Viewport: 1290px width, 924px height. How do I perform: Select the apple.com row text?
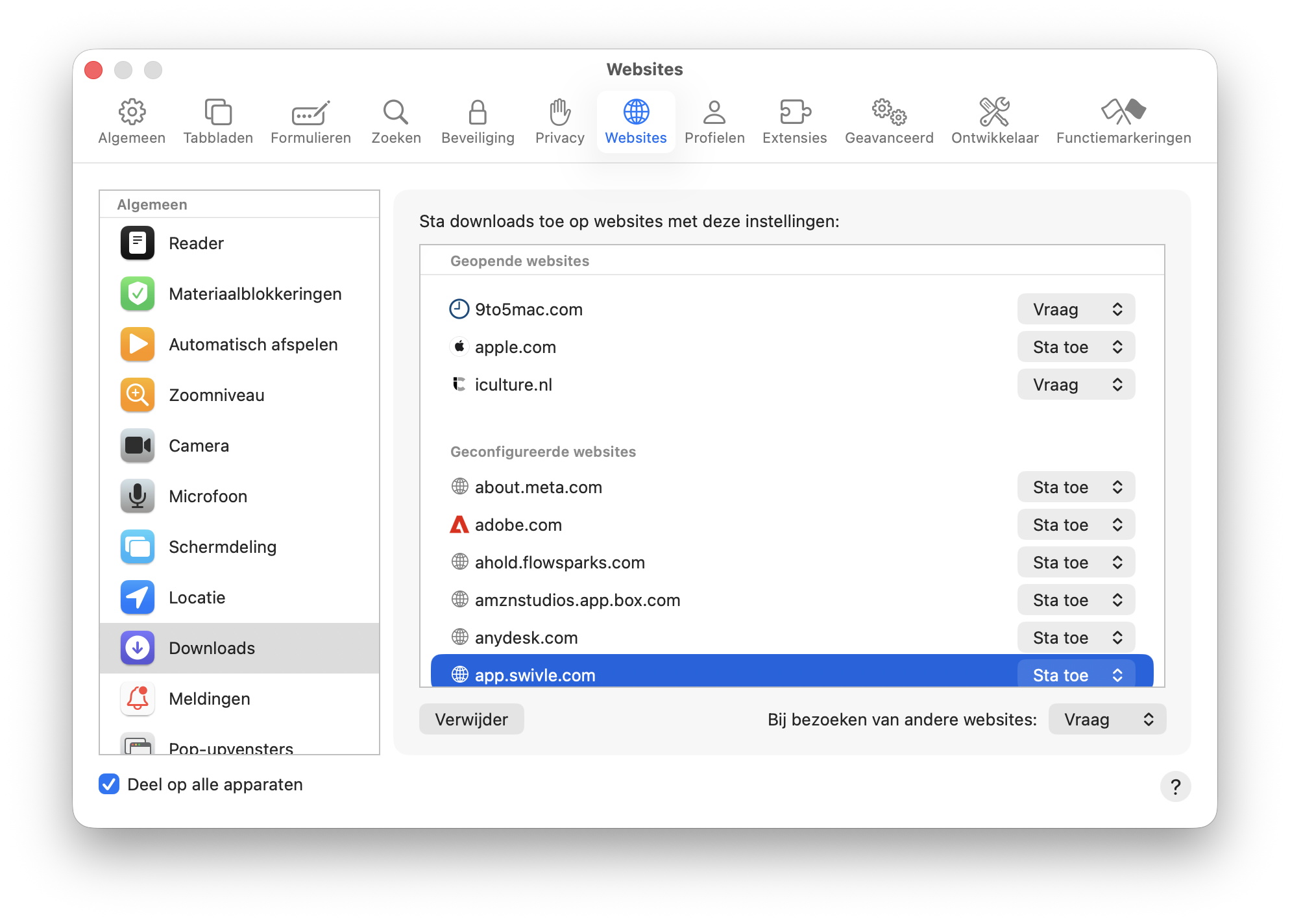pos(515,347)
